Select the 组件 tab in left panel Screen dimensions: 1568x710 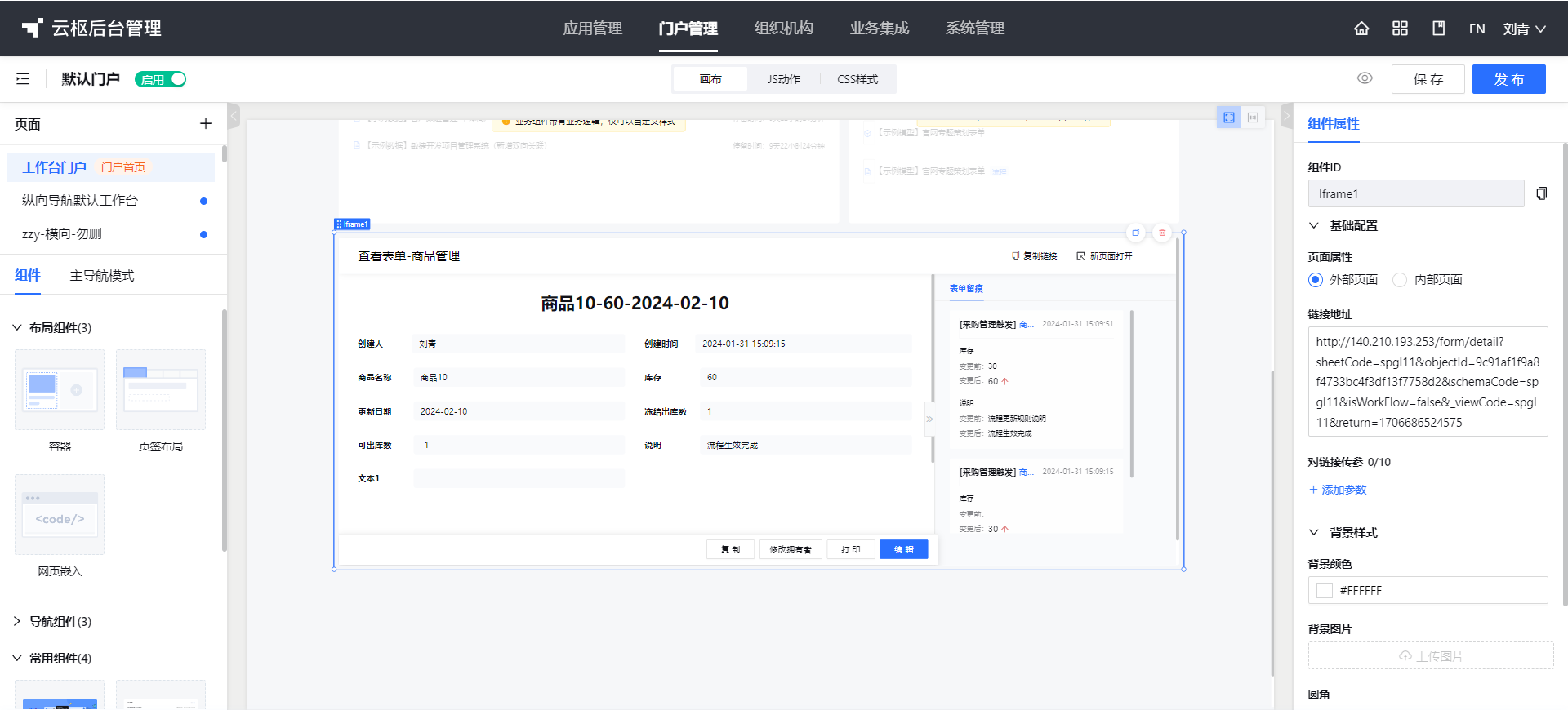click(x=28, y=276)
